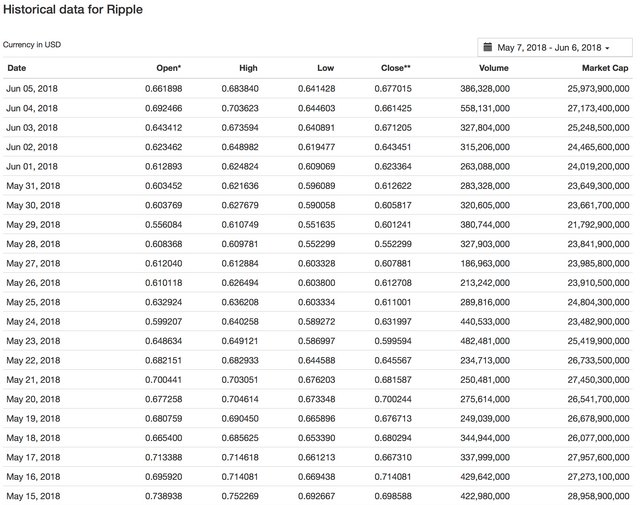
Task: Click open price 0.665400
Action: [x=164, y=438]
